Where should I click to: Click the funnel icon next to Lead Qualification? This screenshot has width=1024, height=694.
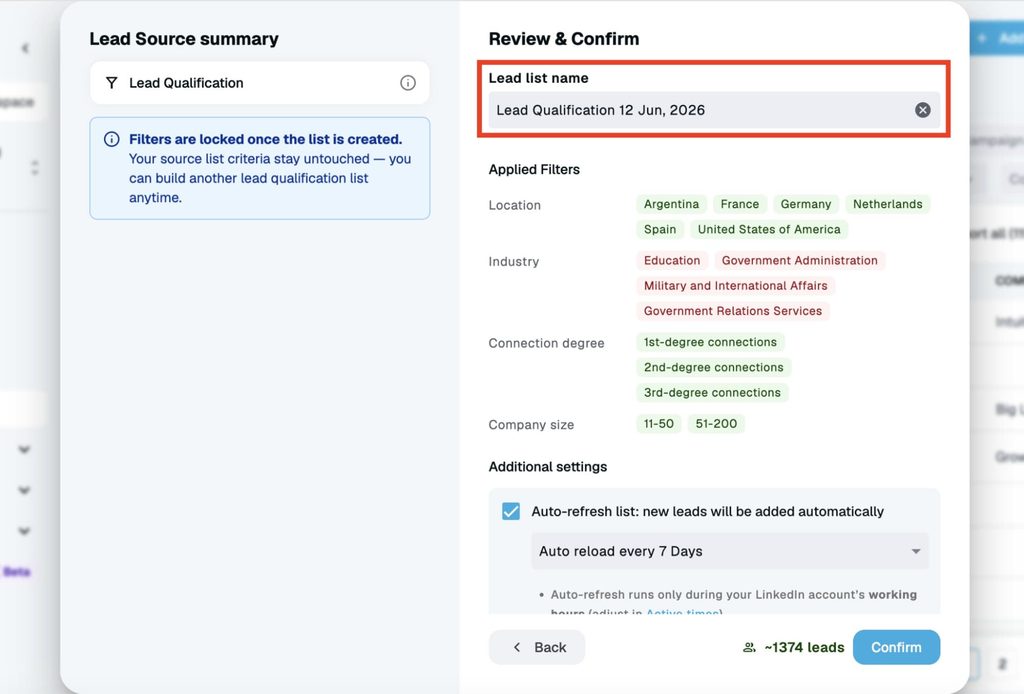(x=112, y=83)
